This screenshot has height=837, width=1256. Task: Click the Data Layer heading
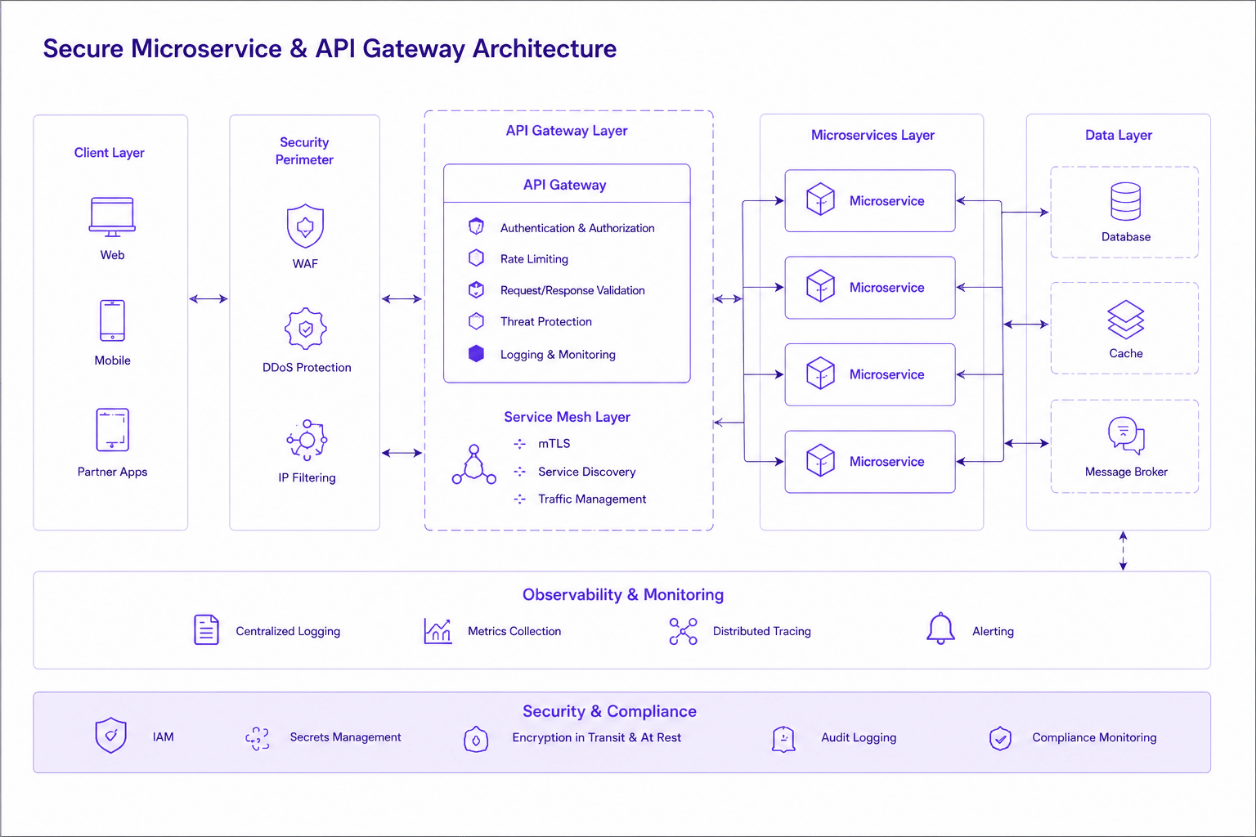coord(1119,135)
